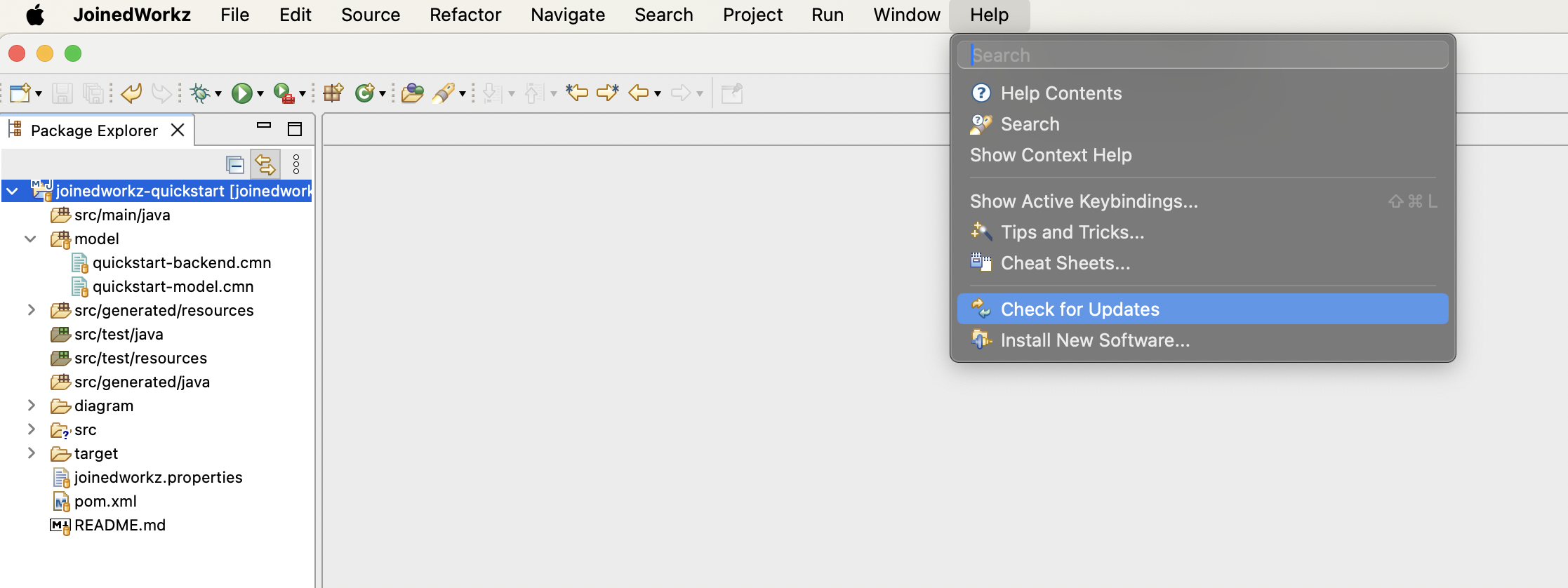Image resolution: width=1568 pixels, height=588 pixels.
Task: Click the Debug bug icon in toolbar
Action: click(x=200, y=93)
